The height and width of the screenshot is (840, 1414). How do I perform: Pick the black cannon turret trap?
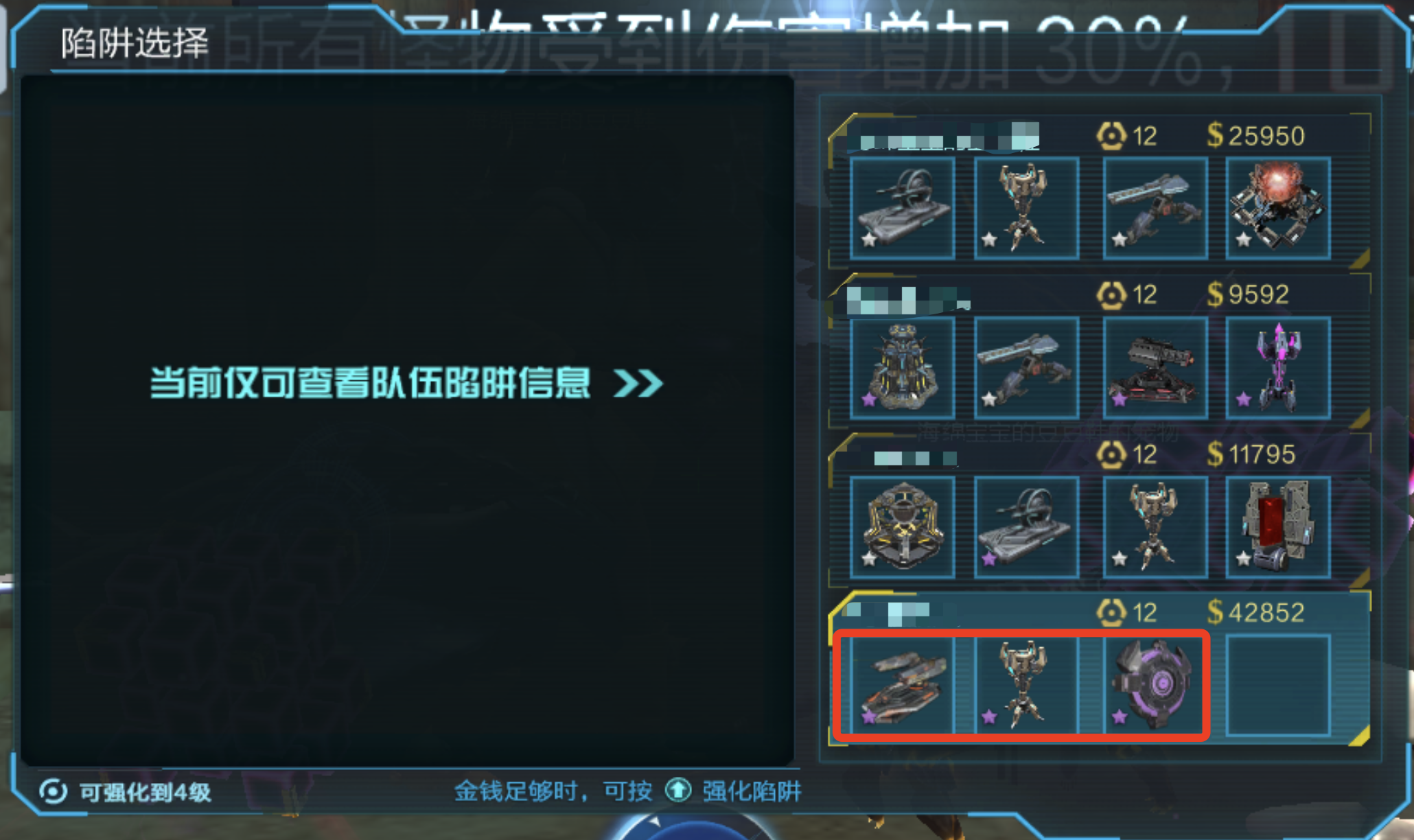pos(1155,367)
